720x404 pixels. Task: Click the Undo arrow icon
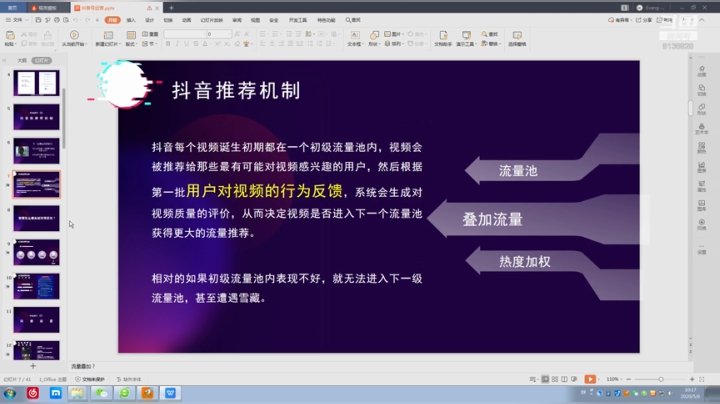click(x=75, y=20)
